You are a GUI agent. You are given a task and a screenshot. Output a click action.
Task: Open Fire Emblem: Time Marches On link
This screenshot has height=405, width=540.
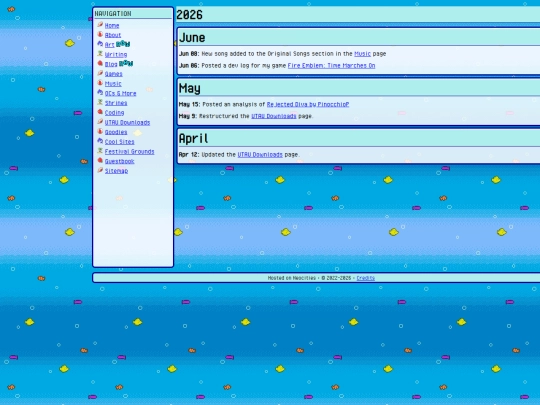click(x=331, y=65)
